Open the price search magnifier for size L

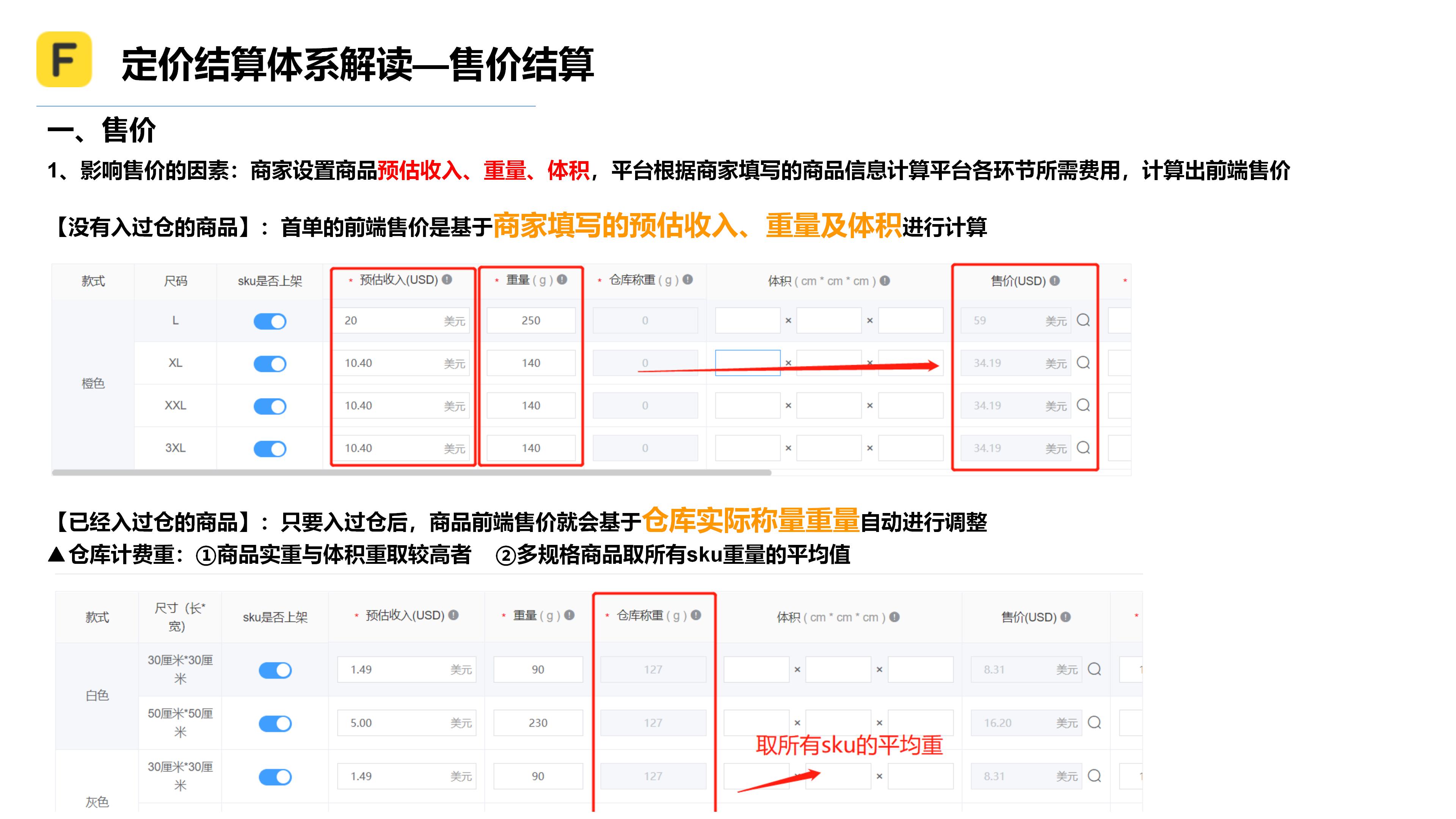(1084, 320)
